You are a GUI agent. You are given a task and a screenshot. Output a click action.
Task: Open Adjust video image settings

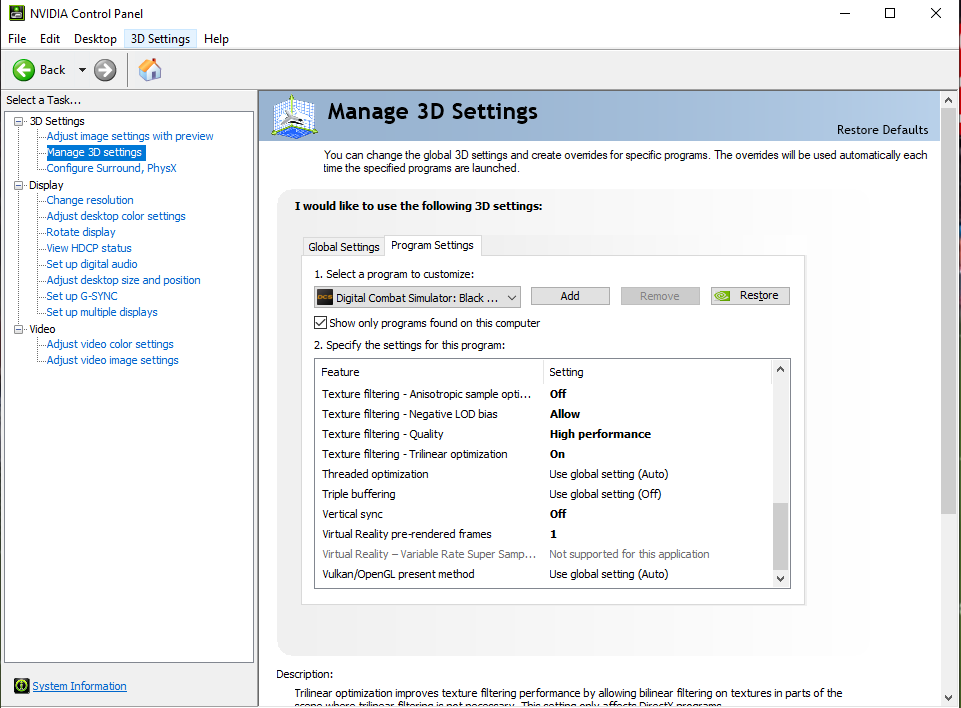point(112,360)
